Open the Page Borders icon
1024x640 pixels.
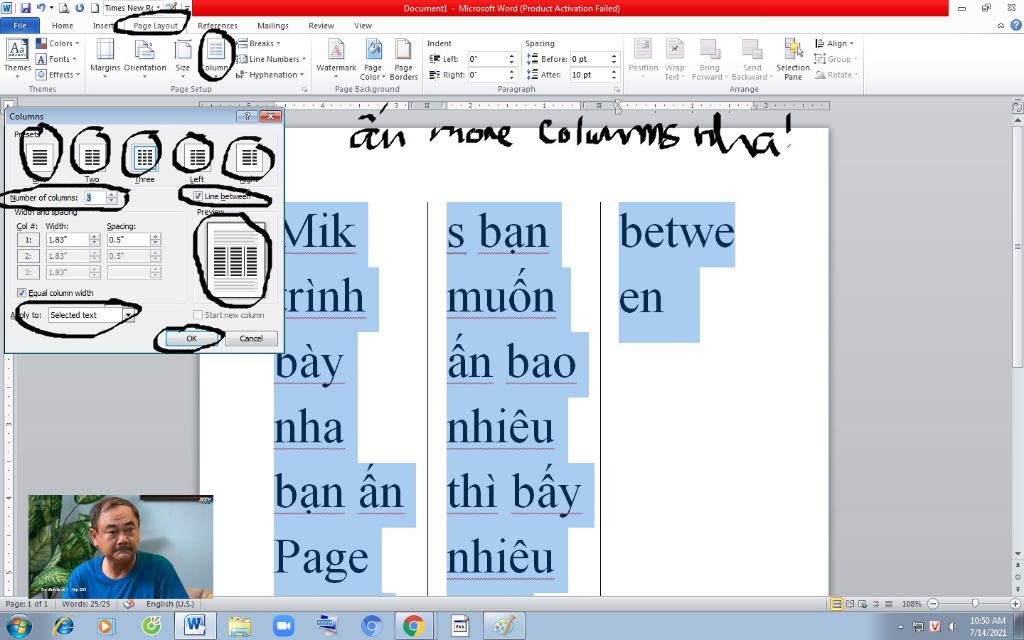coord(404,57)
